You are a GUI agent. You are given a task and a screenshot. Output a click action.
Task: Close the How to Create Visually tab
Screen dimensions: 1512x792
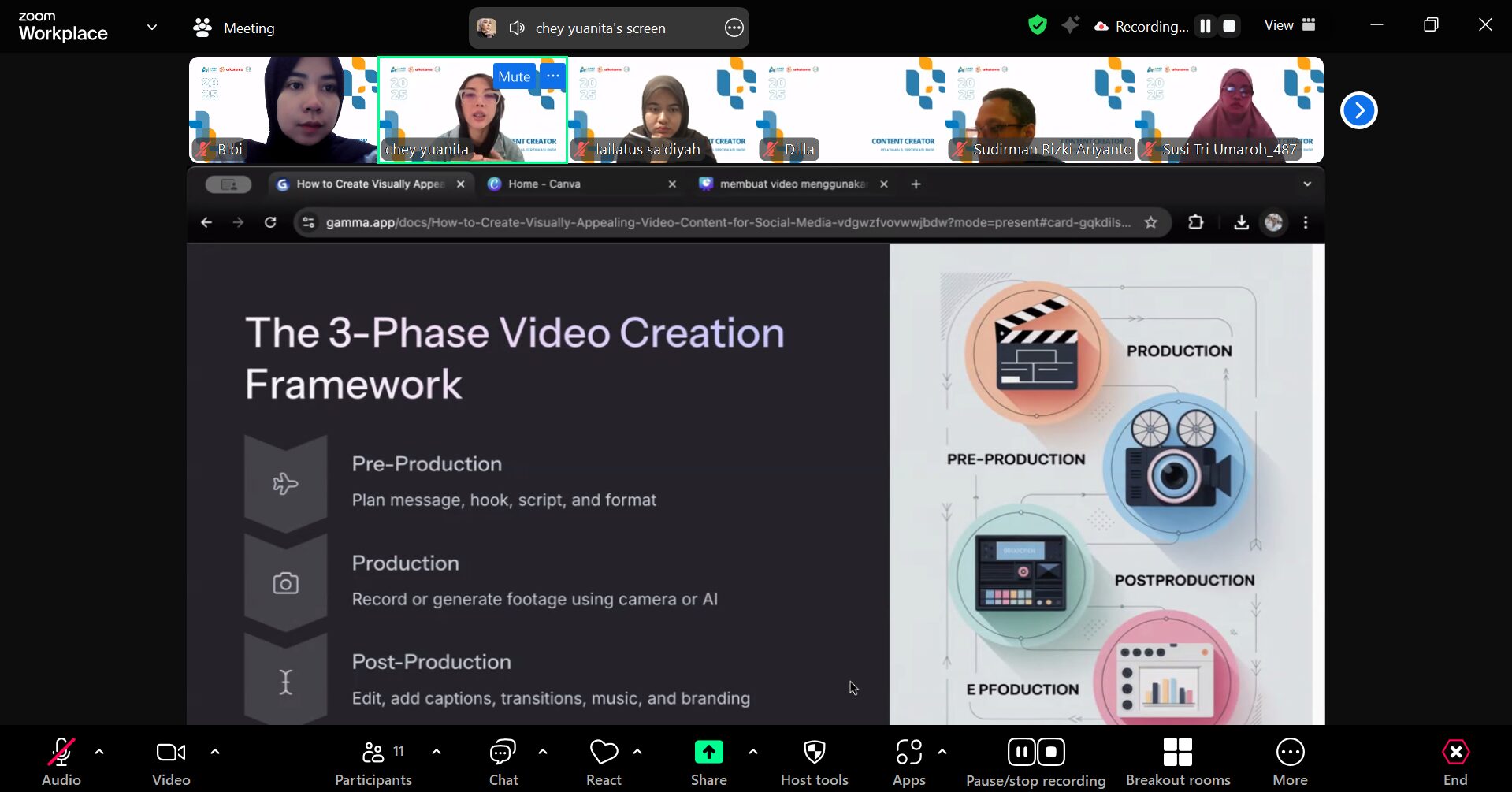pos(461,184)
